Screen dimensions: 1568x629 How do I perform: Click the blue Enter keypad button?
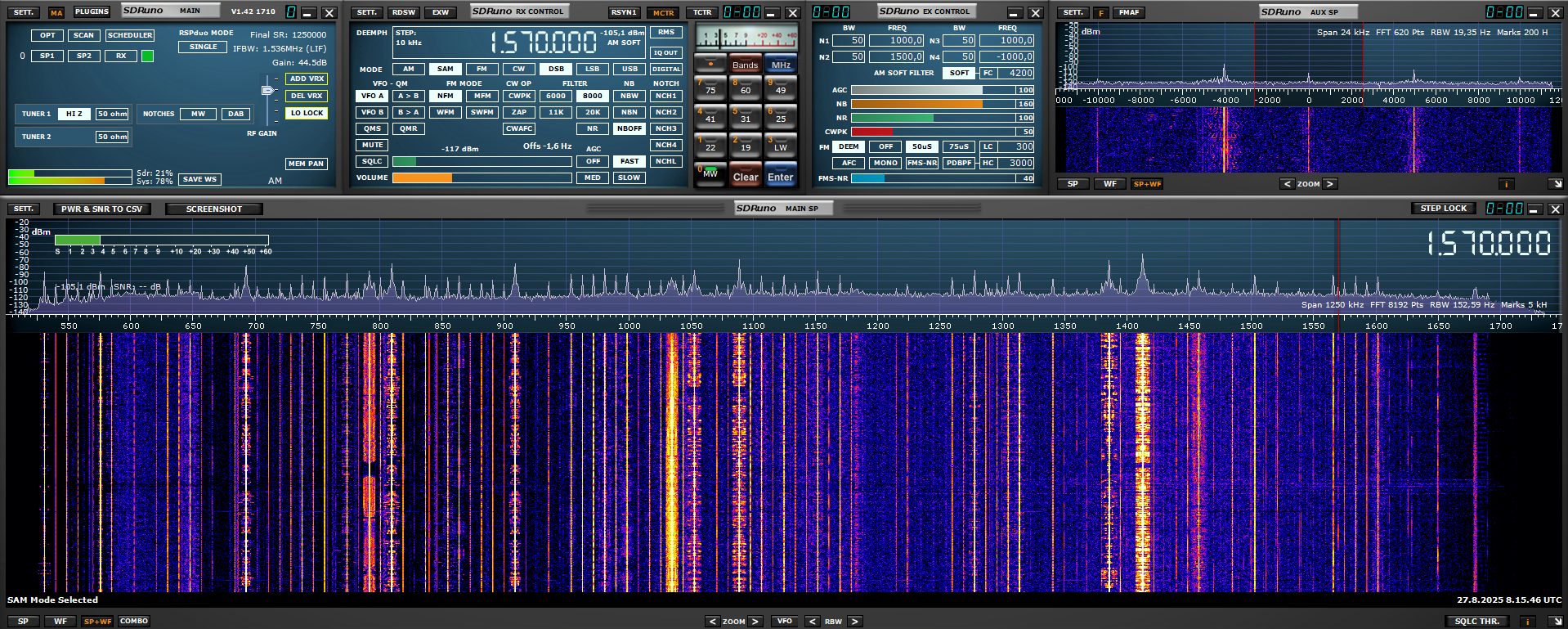[780, 174]
